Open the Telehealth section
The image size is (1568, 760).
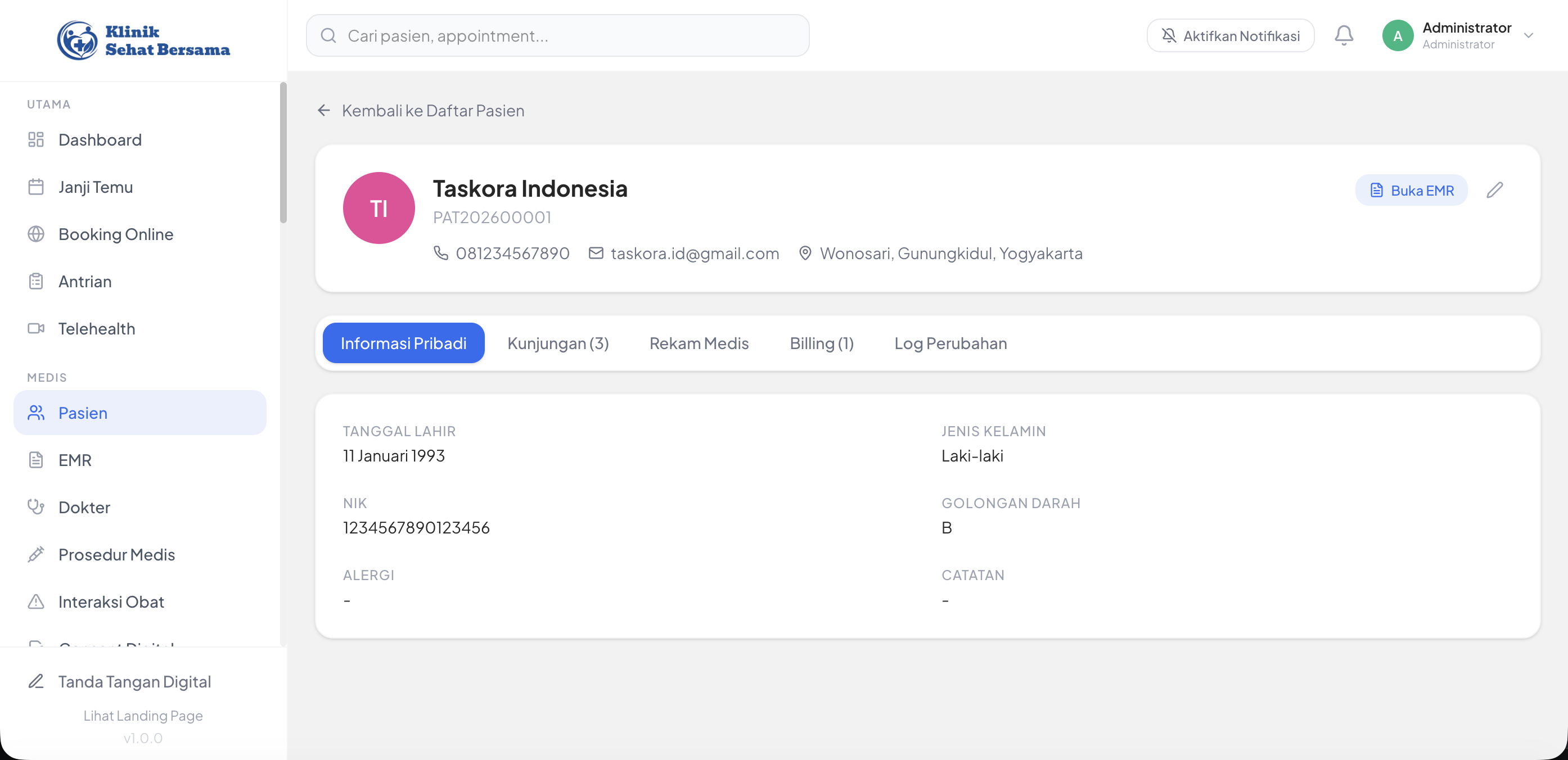tap(97, 329)
